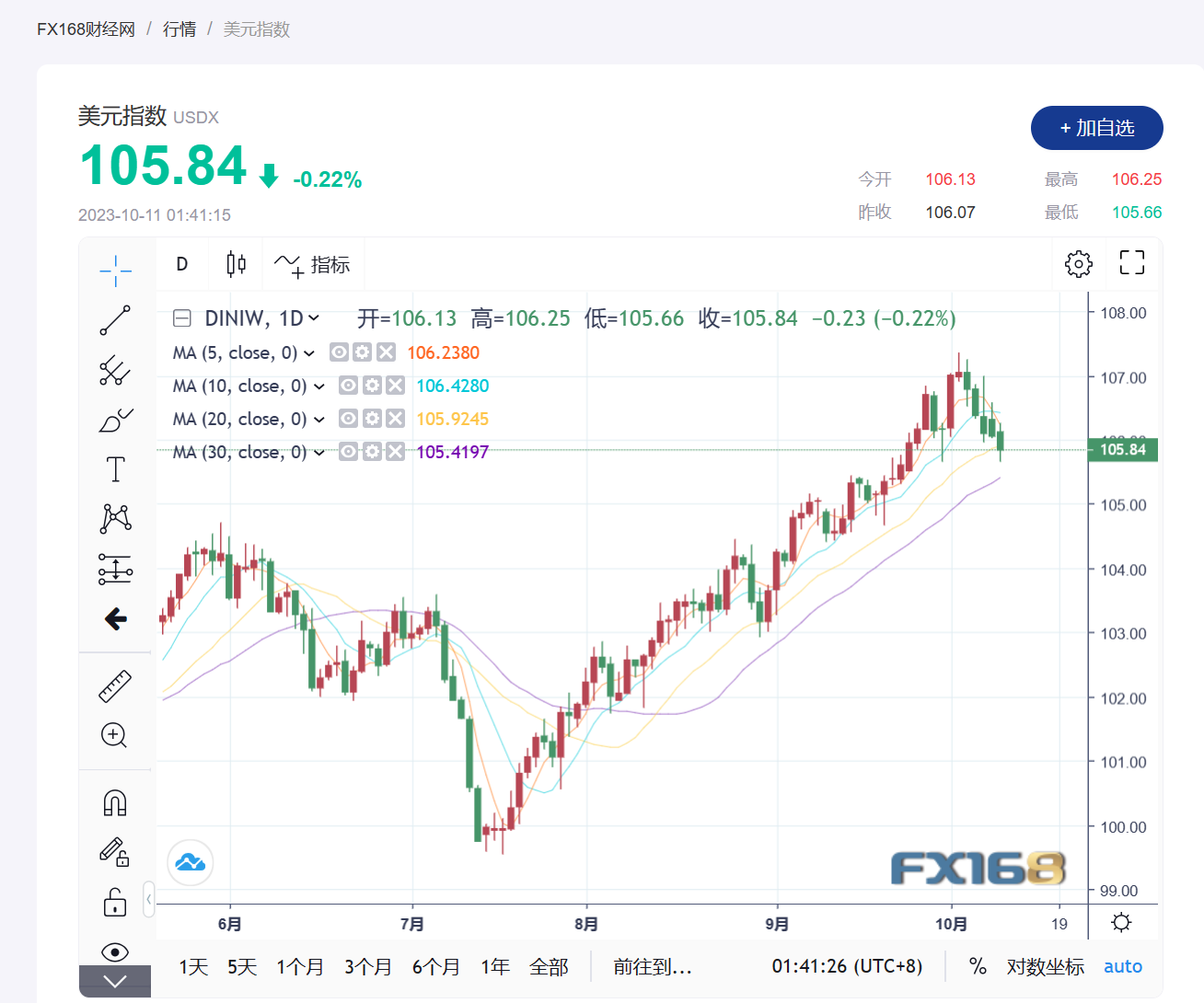Choose the brush drawing tool
Screen dimensions: 1204x1003
point(115,421)
